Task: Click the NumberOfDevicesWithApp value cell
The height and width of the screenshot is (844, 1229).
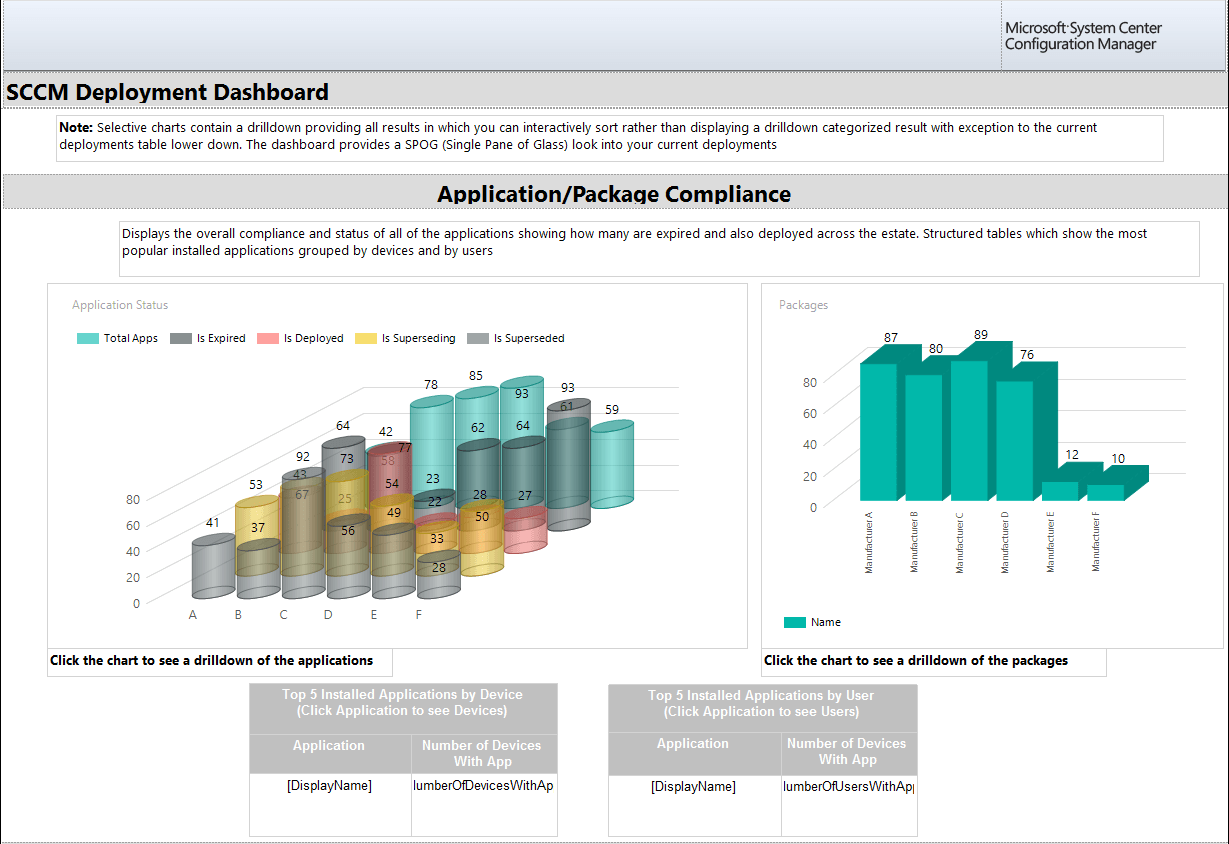Action: pyautogui.click(x=483, y=786)
